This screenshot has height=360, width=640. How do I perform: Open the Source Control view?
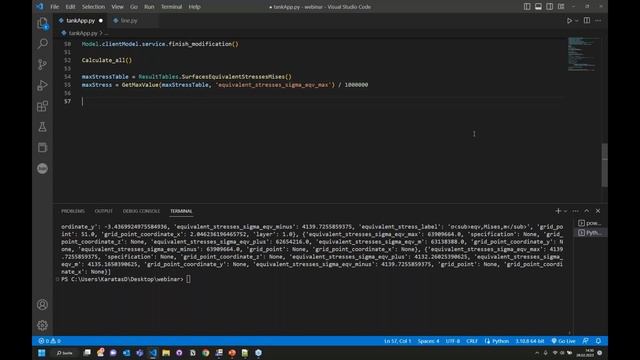42,64
